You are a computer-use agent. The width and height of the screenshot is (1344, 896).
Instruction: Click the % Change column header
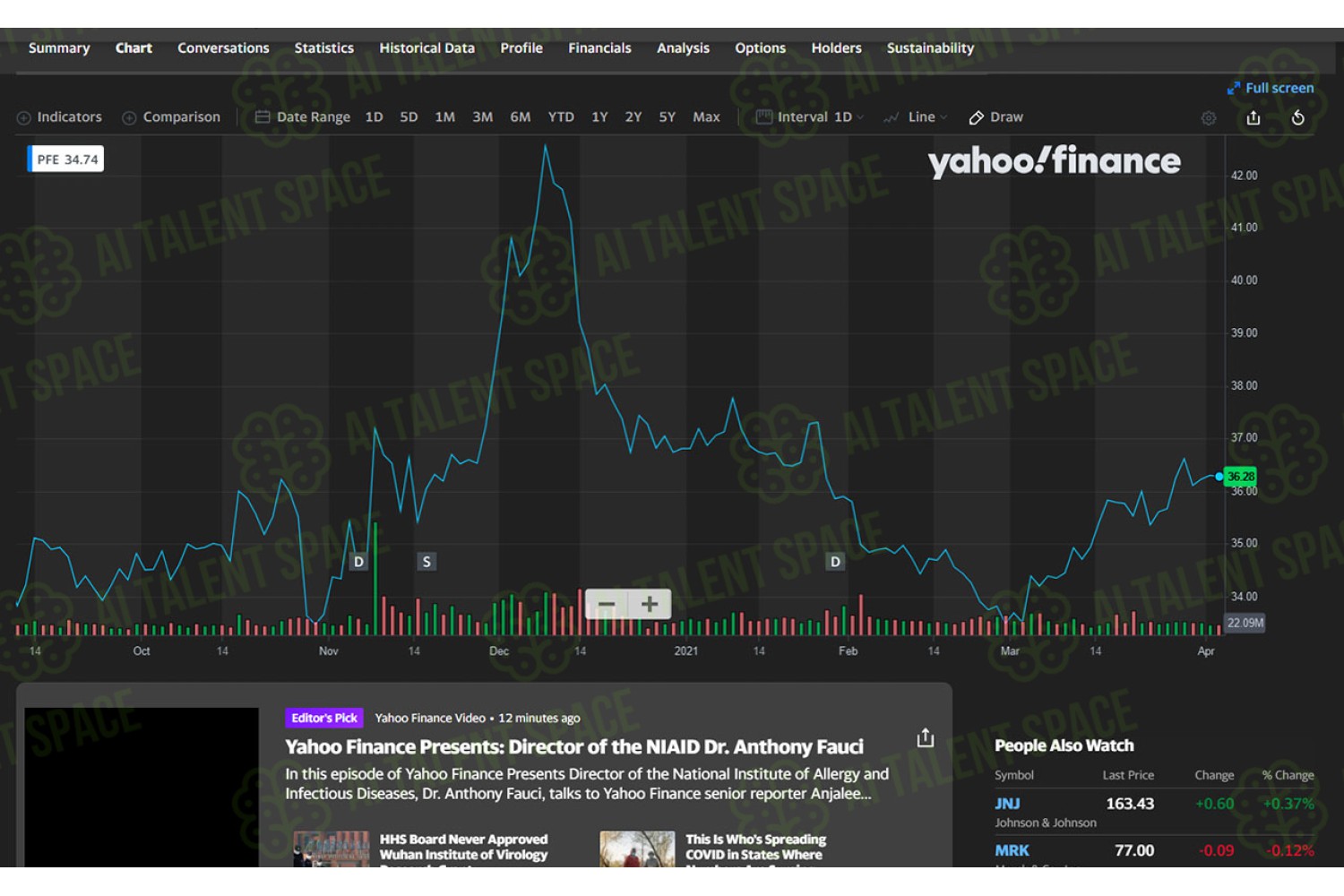pos(1288,775)
